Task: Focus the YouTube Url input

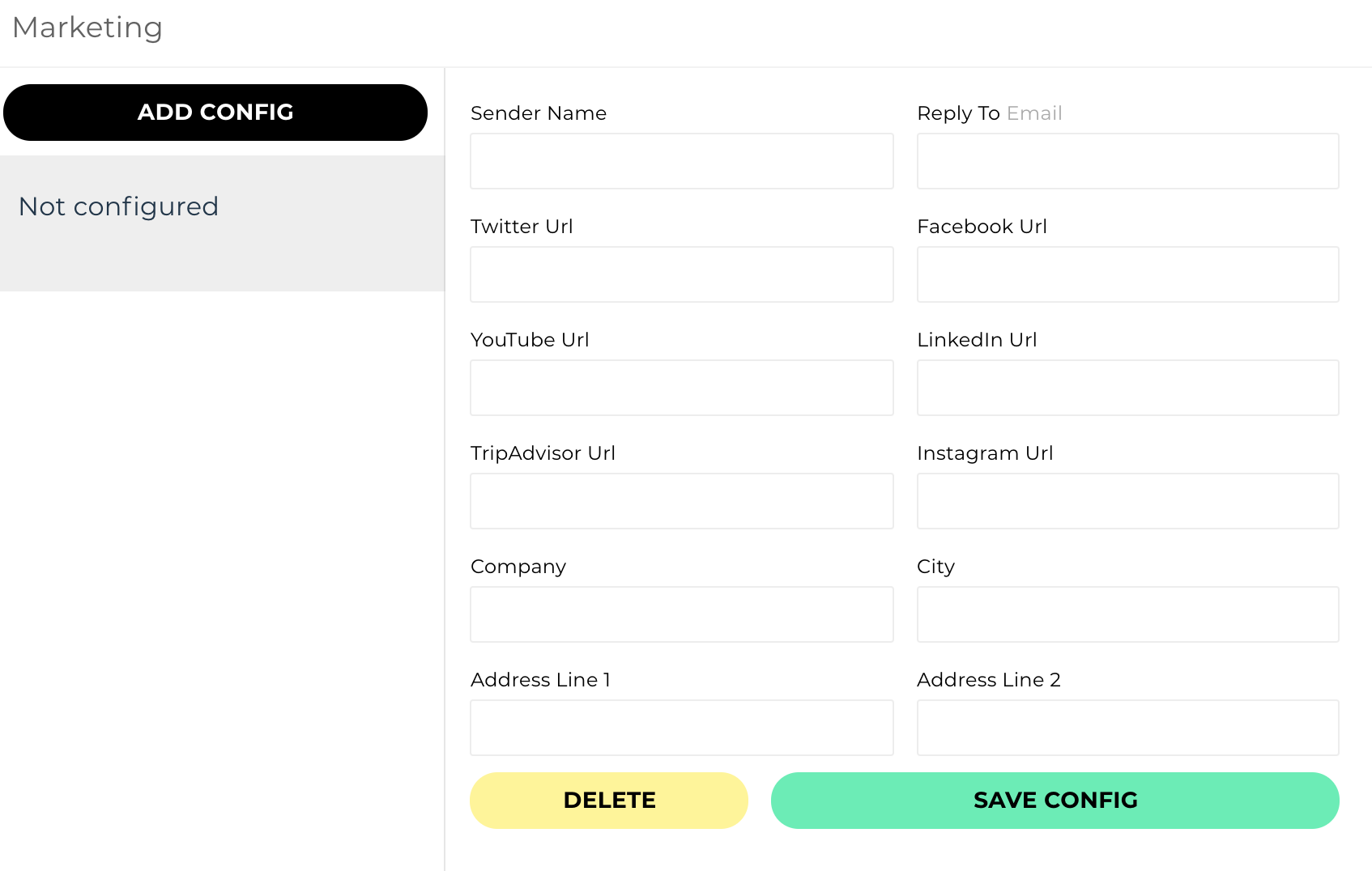Action: (681, 388)
